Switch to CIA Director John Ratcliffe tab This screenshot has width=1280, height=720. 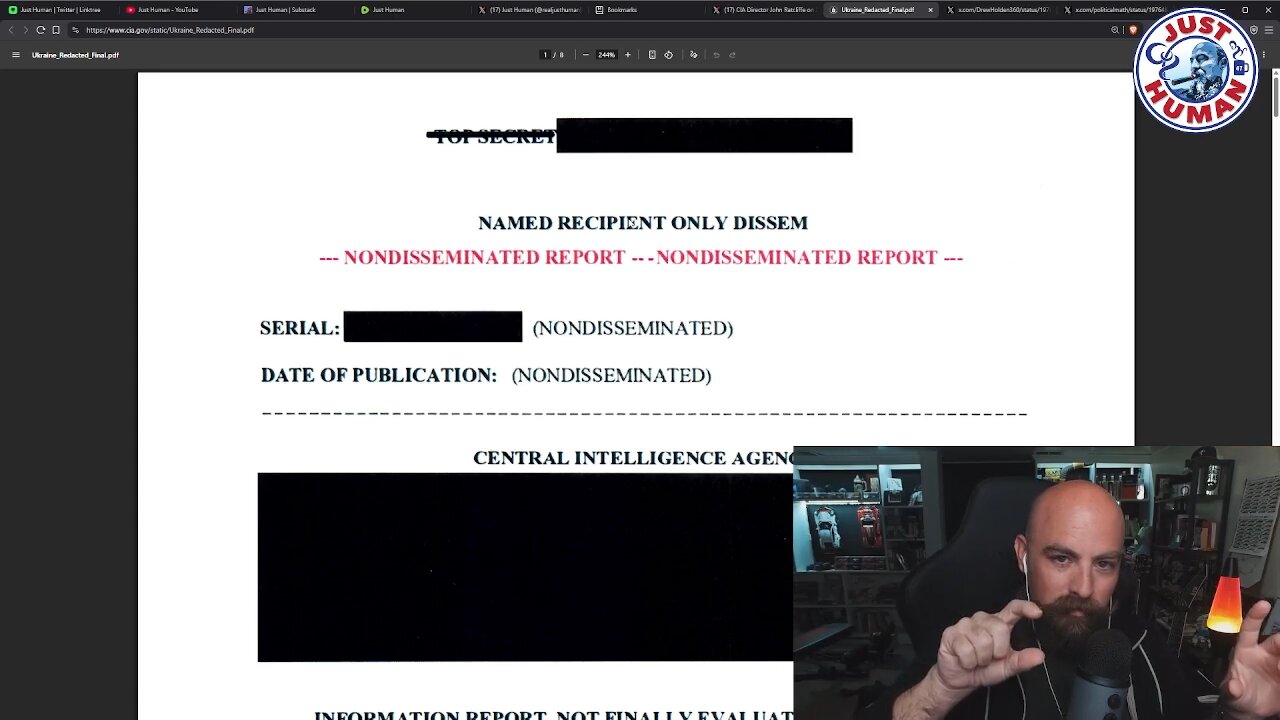pyautogui.click(x=764, y=10)
